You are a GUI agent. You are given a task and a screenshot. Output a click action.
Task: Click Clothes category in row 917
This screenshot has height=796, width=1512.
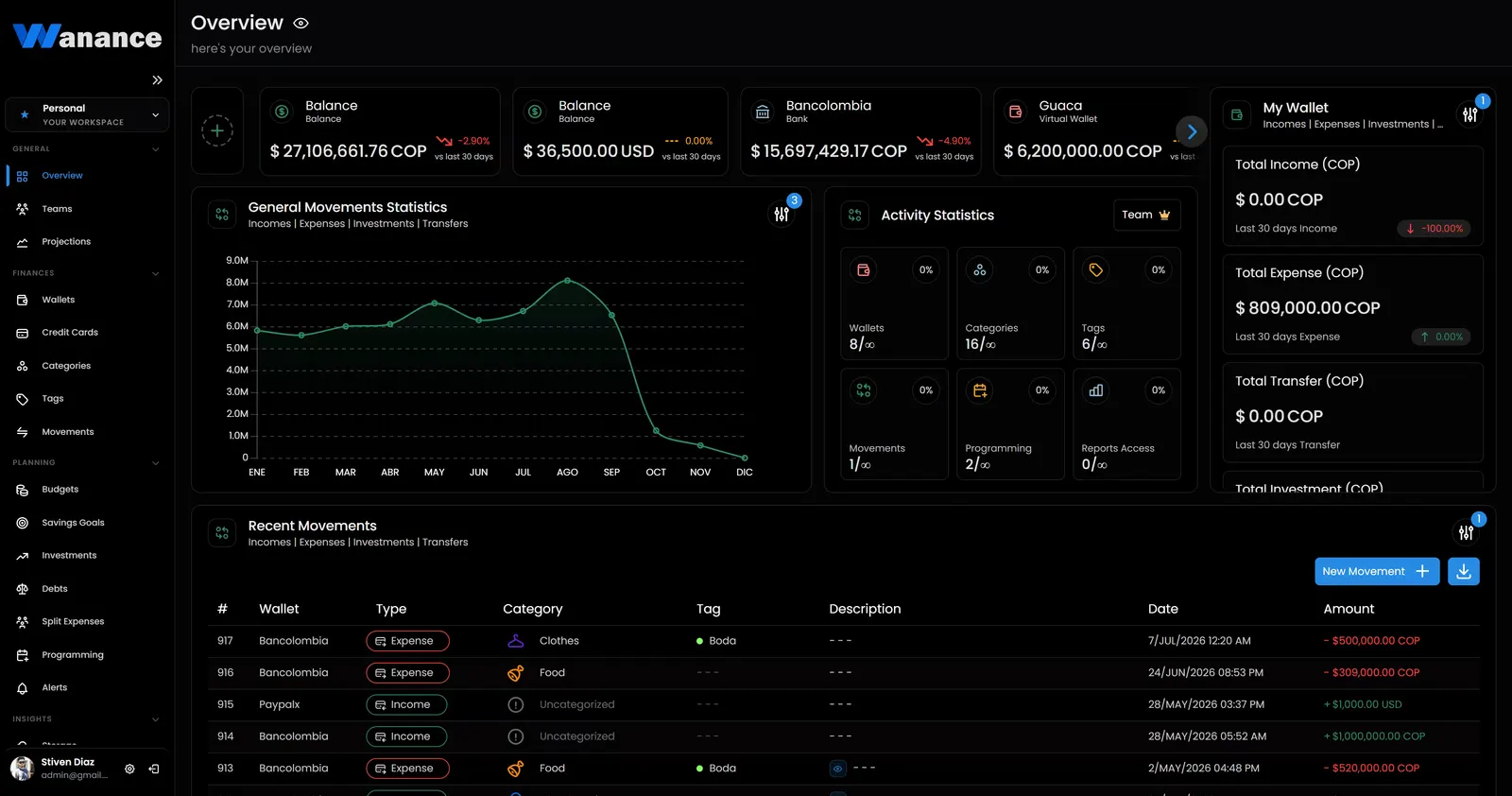tap(559, 641)
